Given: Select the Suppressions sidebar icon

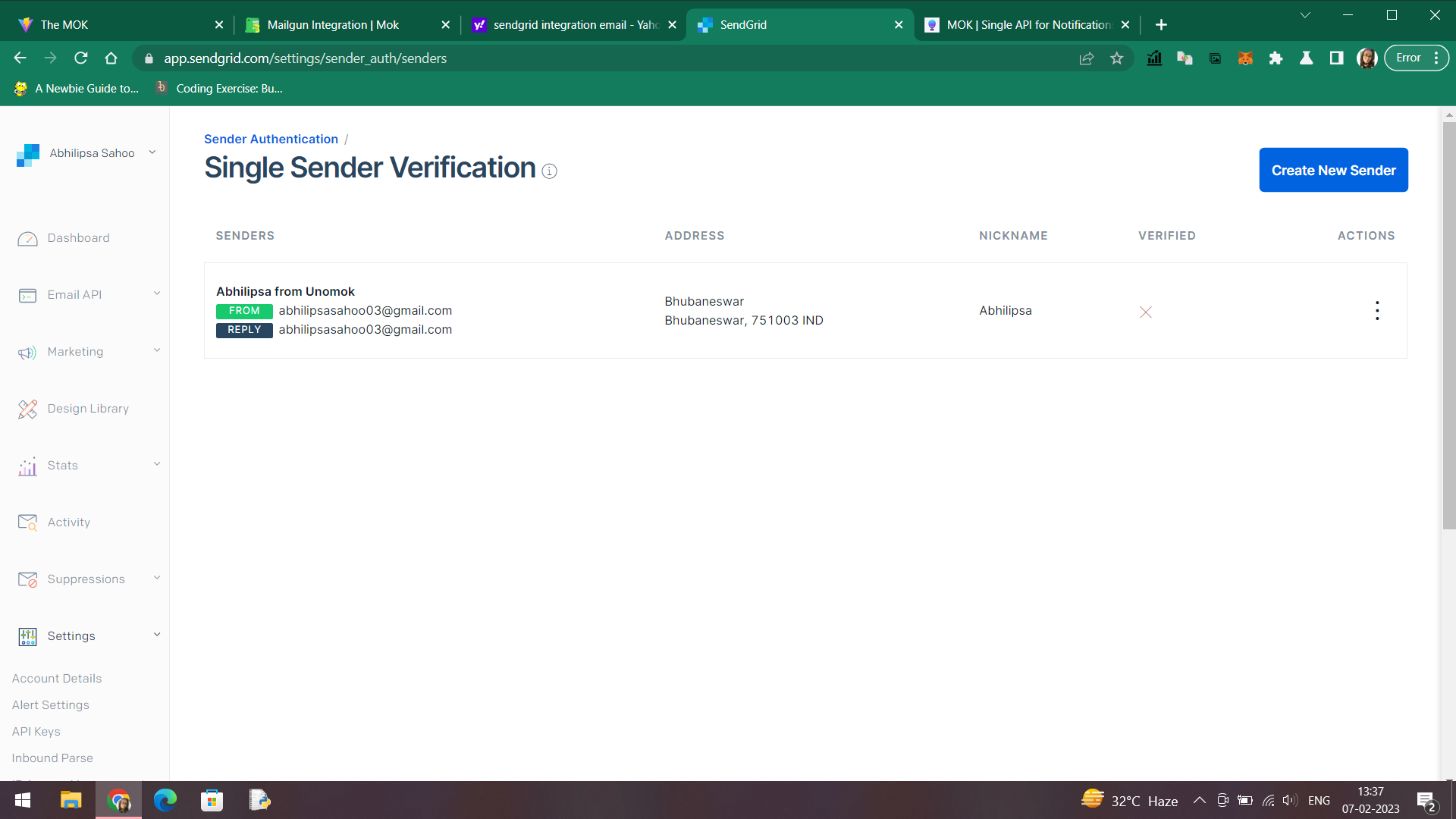Looking at the screenshot, I should point(28,579).
